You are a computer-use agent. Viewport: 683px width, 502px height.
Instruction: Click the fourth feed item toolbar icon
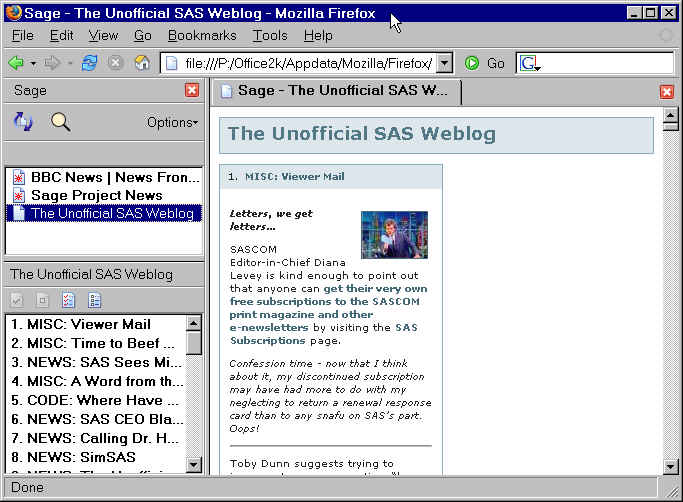pyautogui.click(x=95, y=300)
